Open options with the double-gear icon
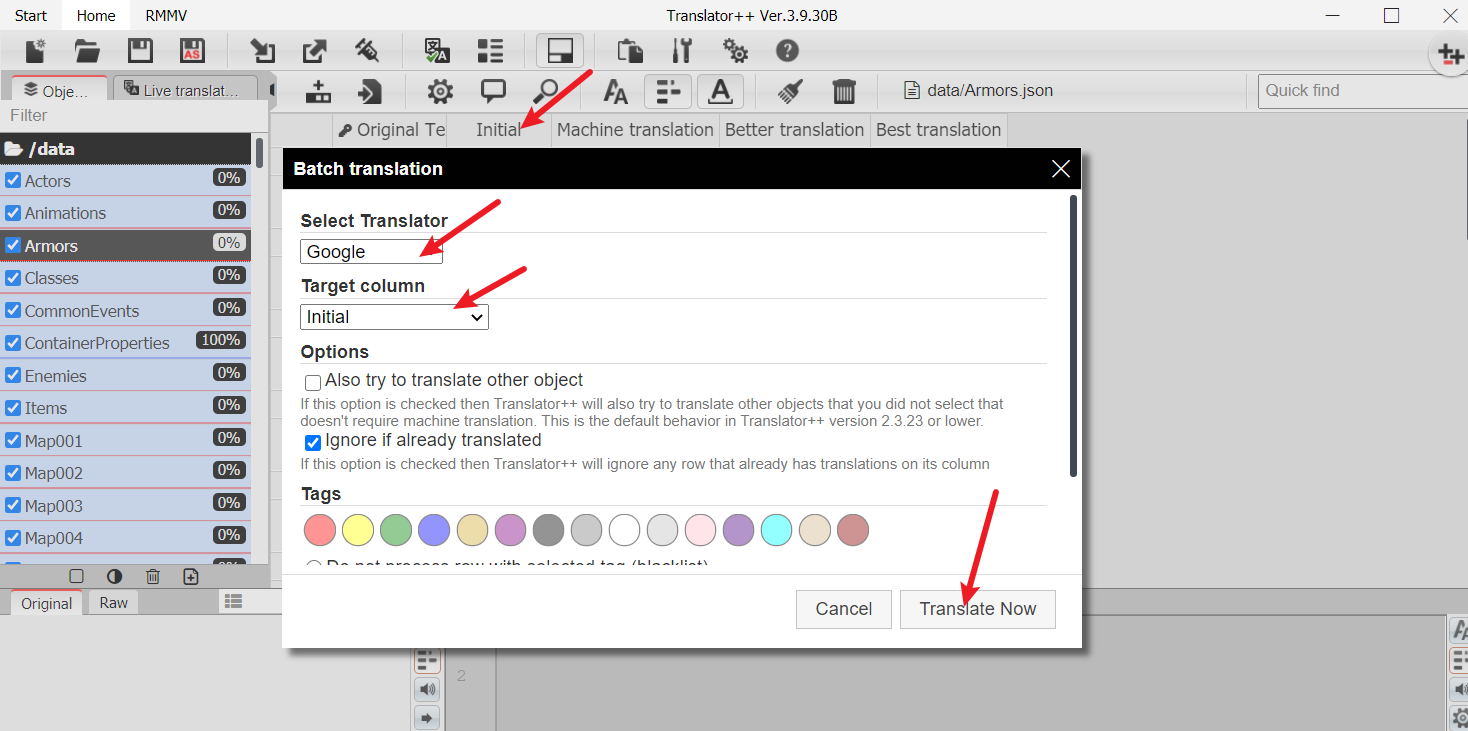The height and width of the screenshot is (731, 1468). [735, 50]
